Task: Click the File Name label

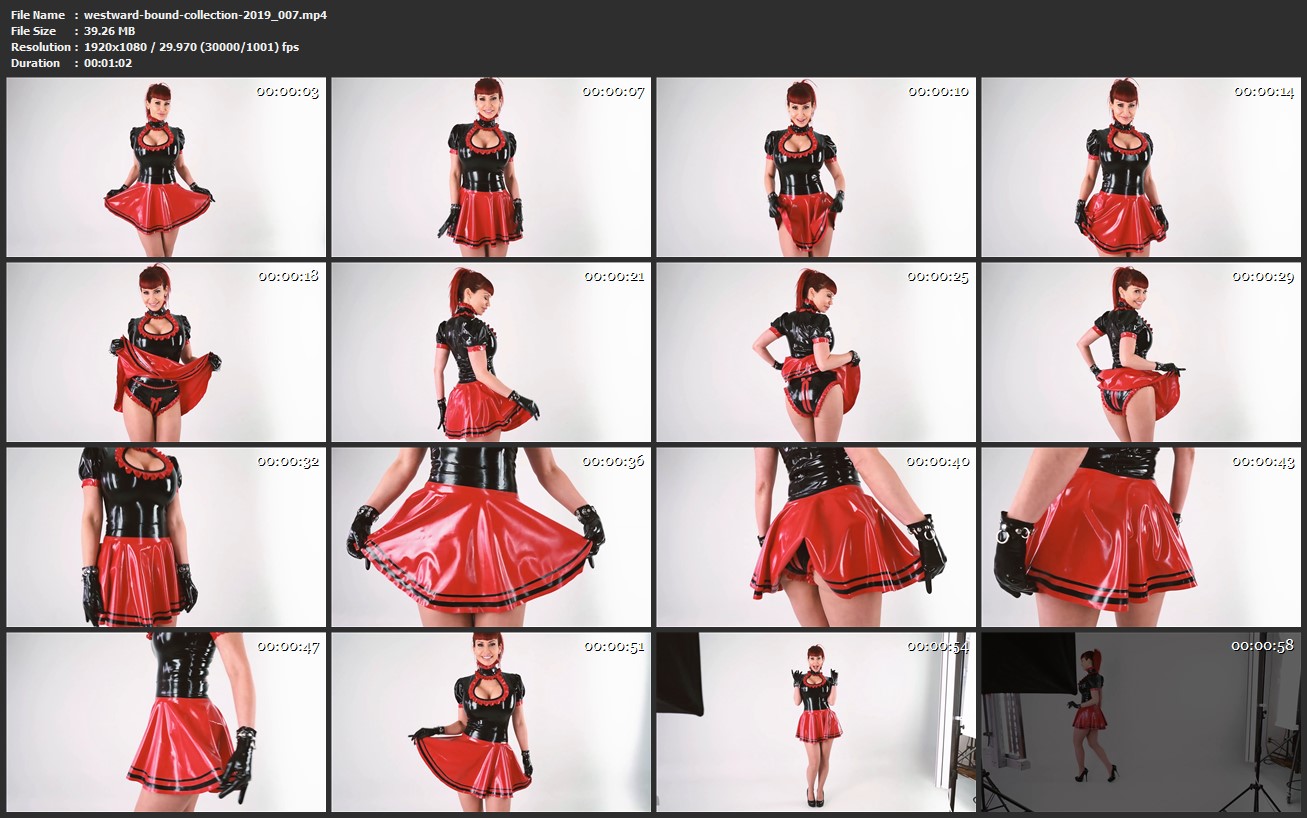Action: pyautogui.click(x=38, y=15)
